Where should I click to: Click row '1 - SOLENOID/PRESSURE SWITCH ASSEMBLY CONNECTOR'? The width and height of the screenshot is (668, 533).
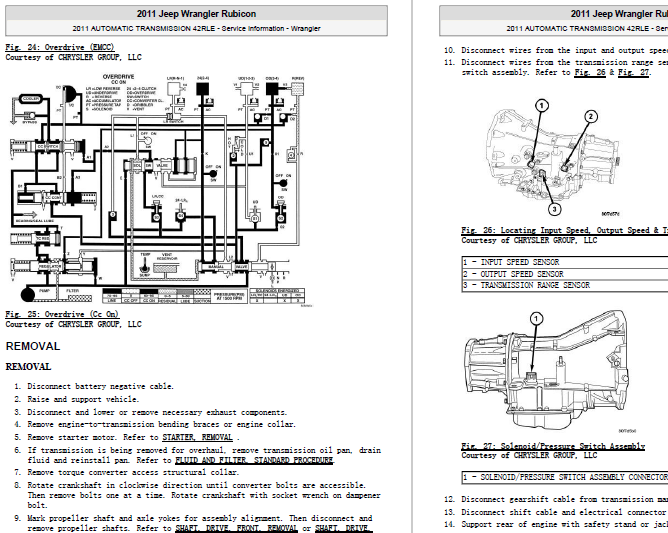click(x=565, y=477)
